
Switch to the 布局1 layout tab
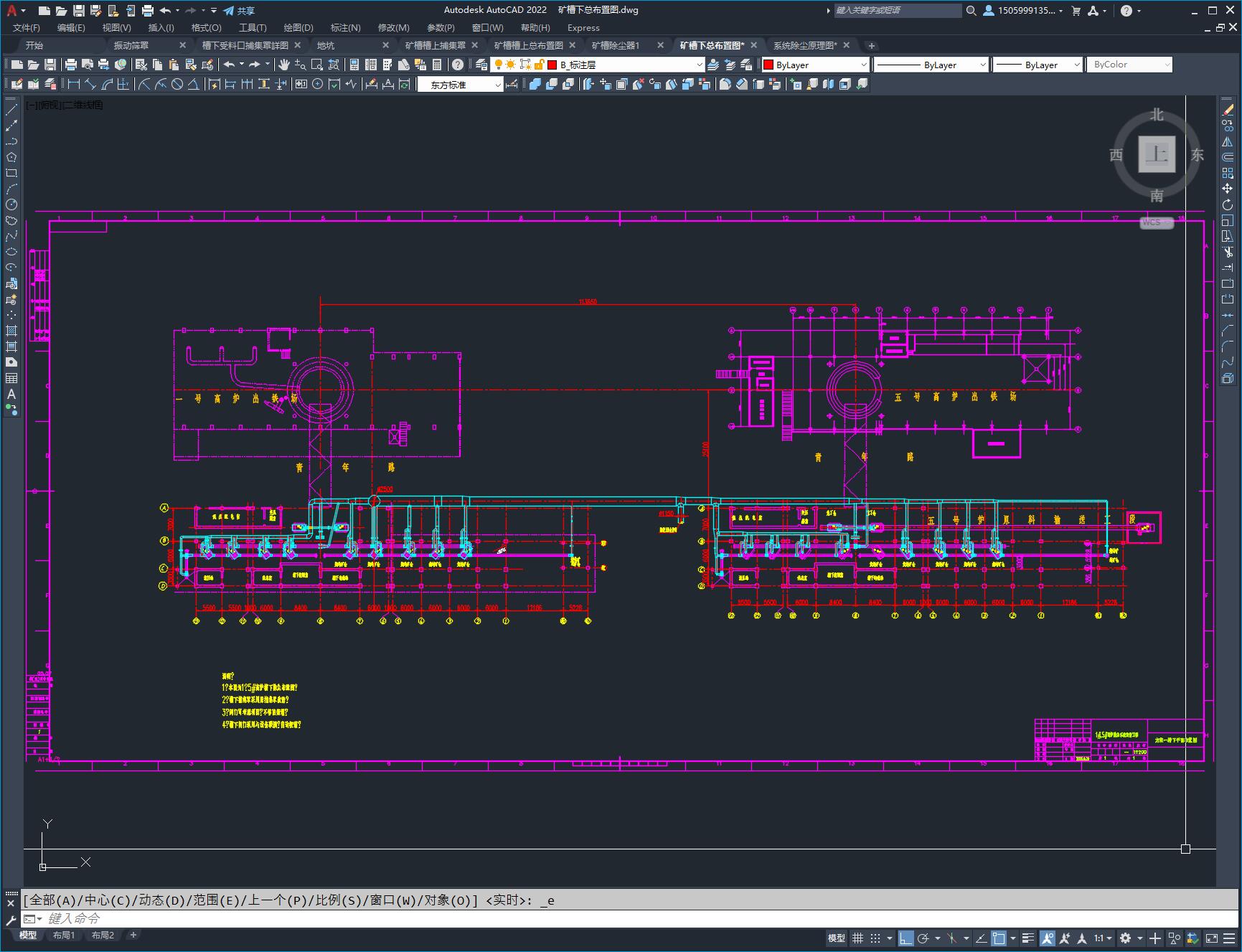pyautogui.click(x=63, y=935)
